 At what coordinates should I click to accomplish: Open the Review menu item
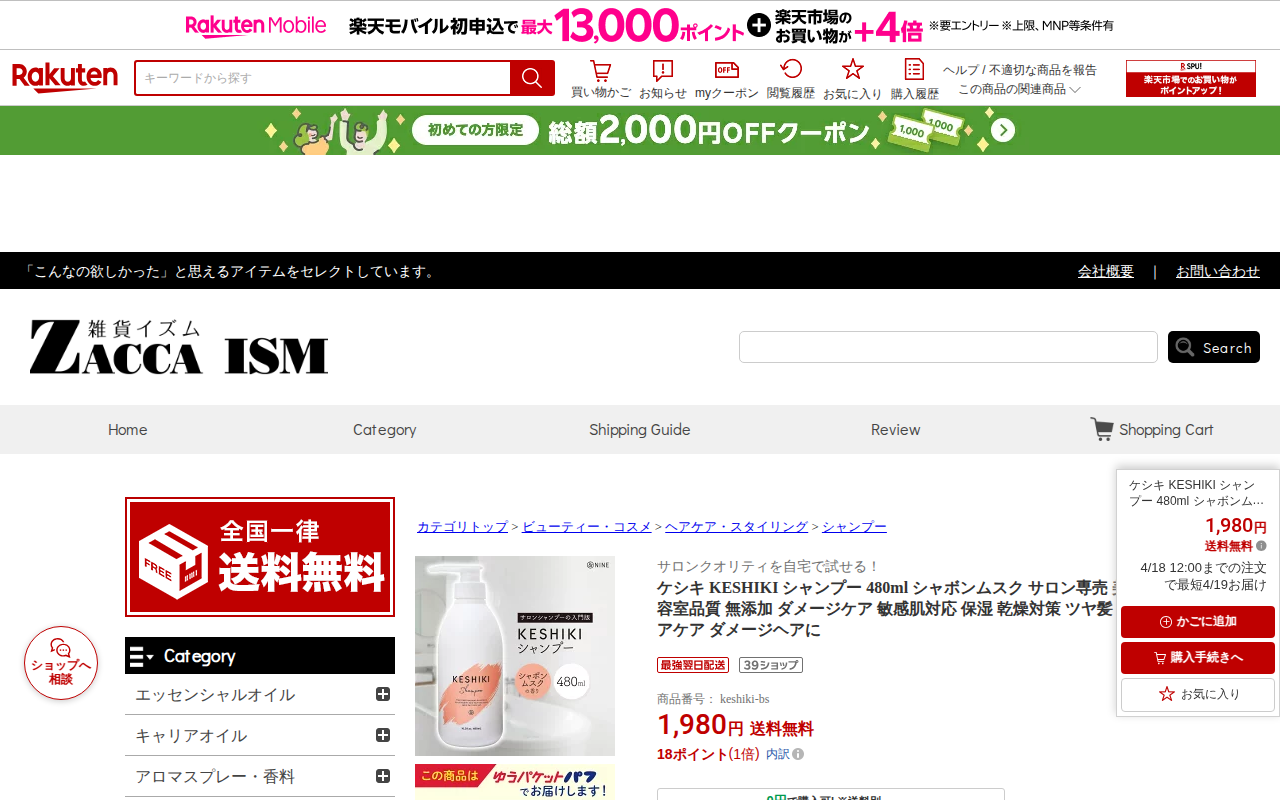(x=896, y=430)
